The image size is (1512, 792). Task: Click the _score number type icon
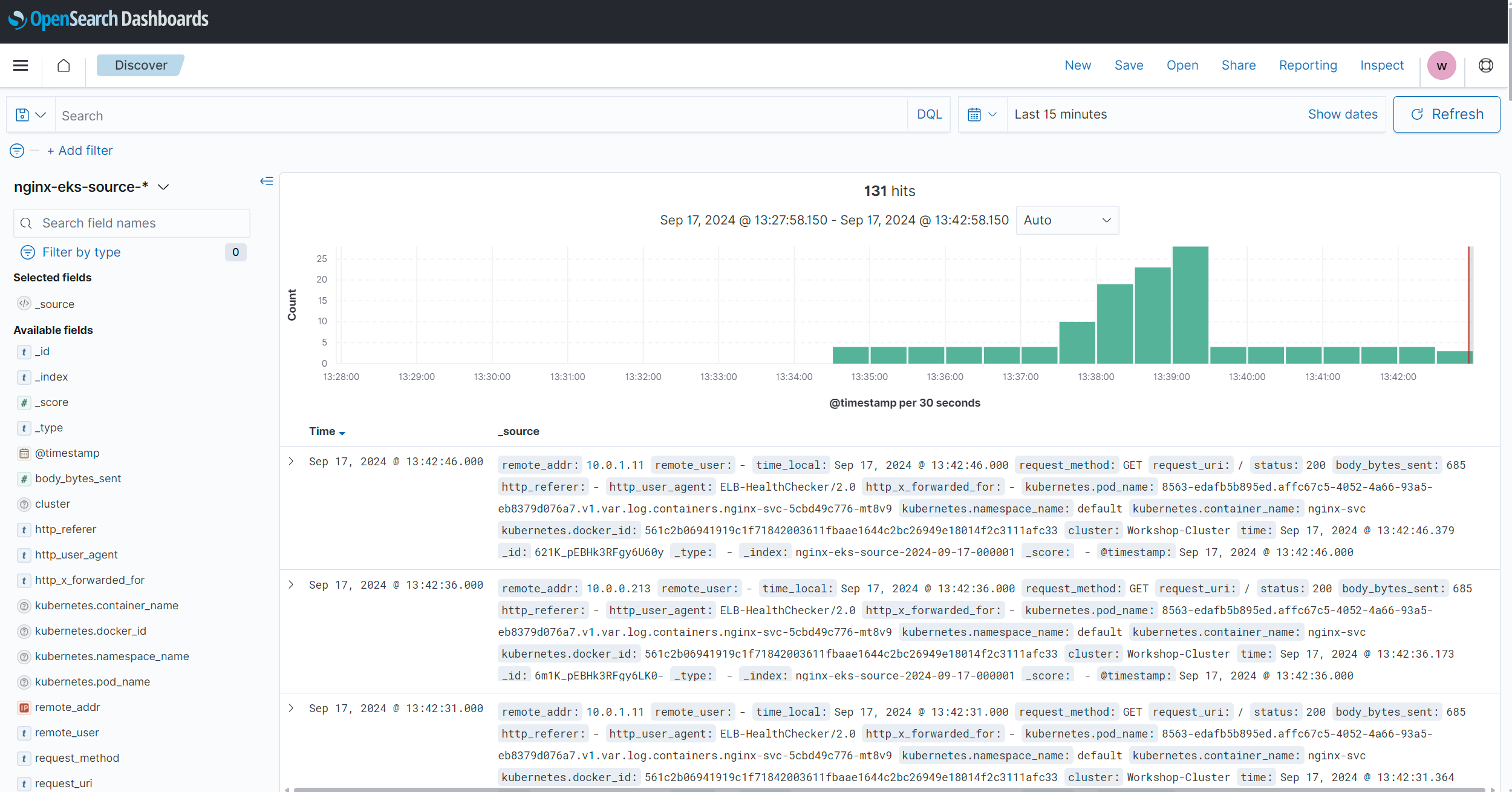(24, 402)
